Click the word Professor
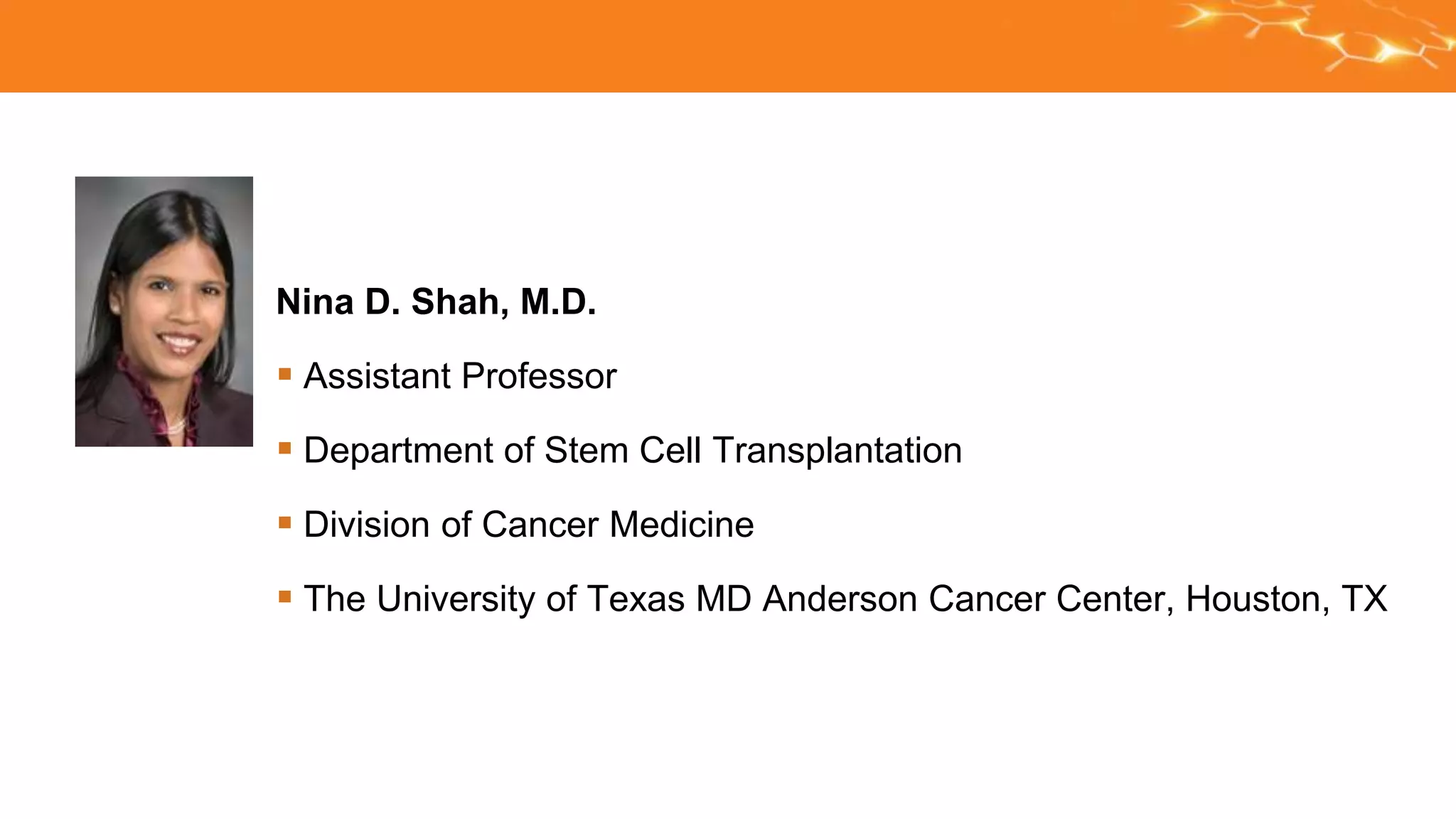The height and width of the screenshot is (819, 1456). [539, 376]
